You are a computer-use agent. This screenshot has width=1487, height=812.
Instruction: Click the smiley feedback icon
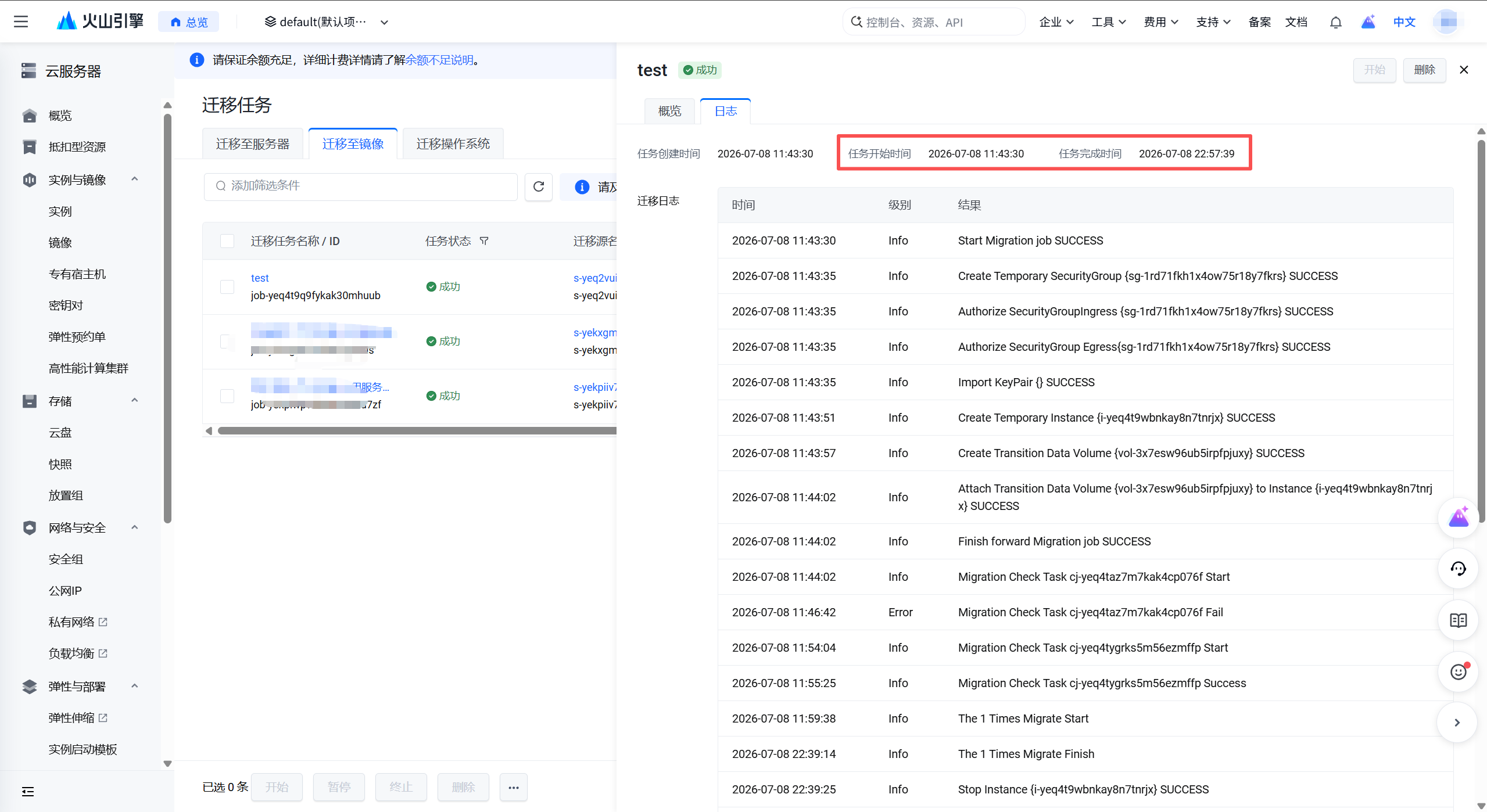[x=1458, y=671]
